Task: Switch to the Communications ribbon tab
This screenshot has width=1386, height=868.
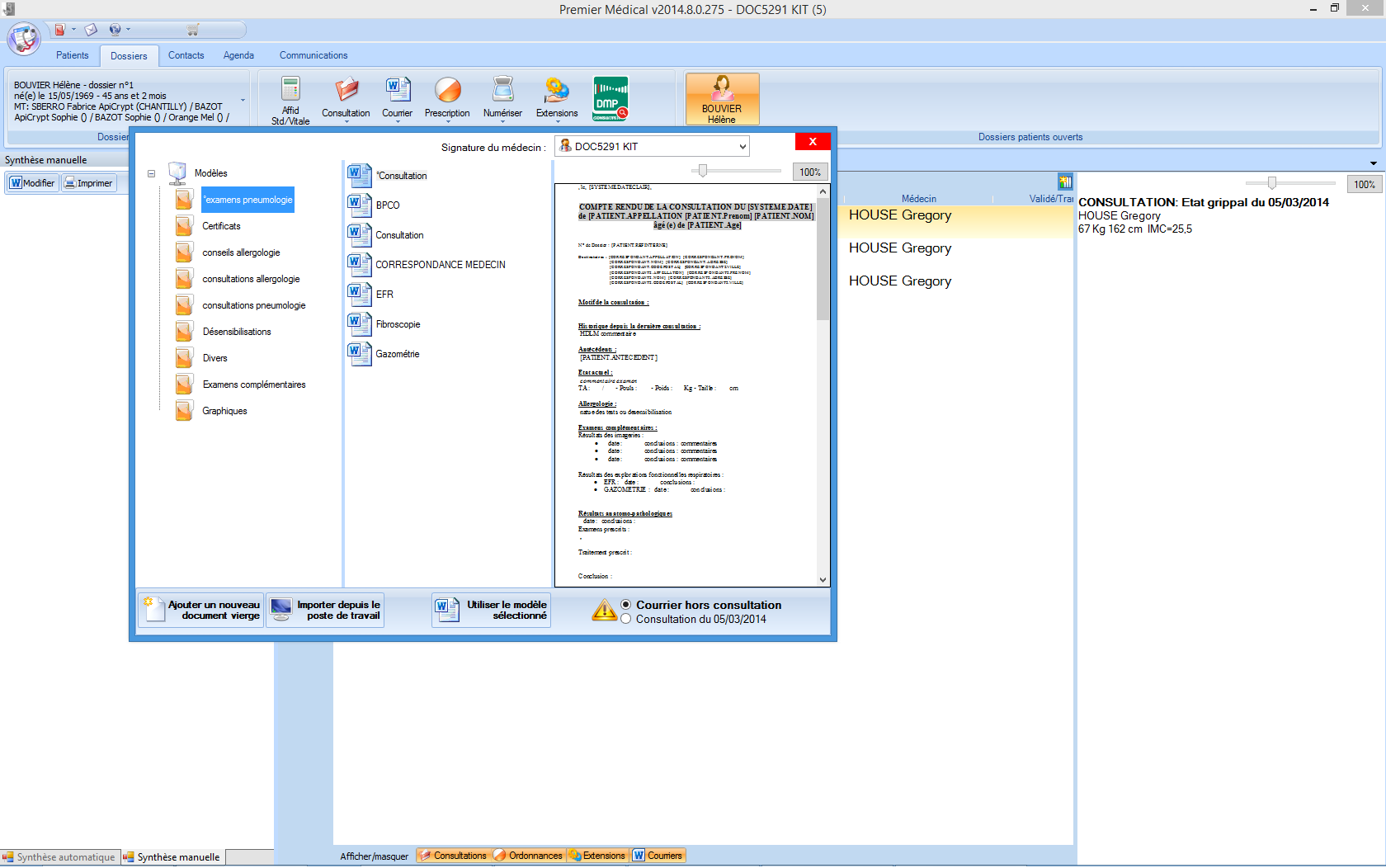Action: 313,55
